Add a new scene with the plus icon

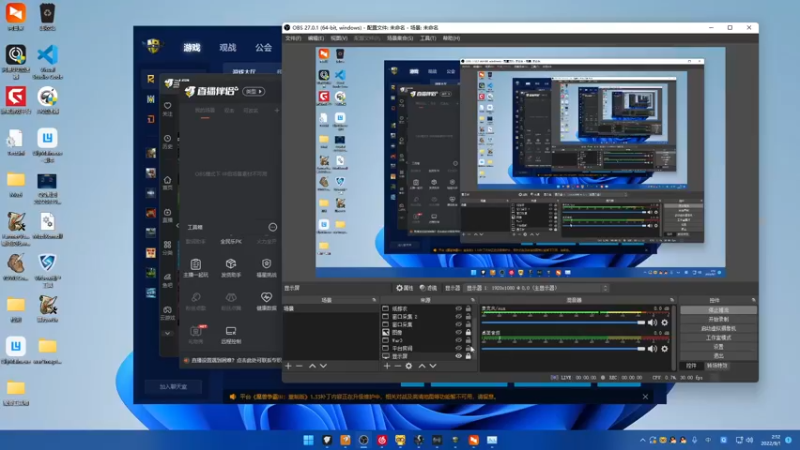(x=288, y=366)
